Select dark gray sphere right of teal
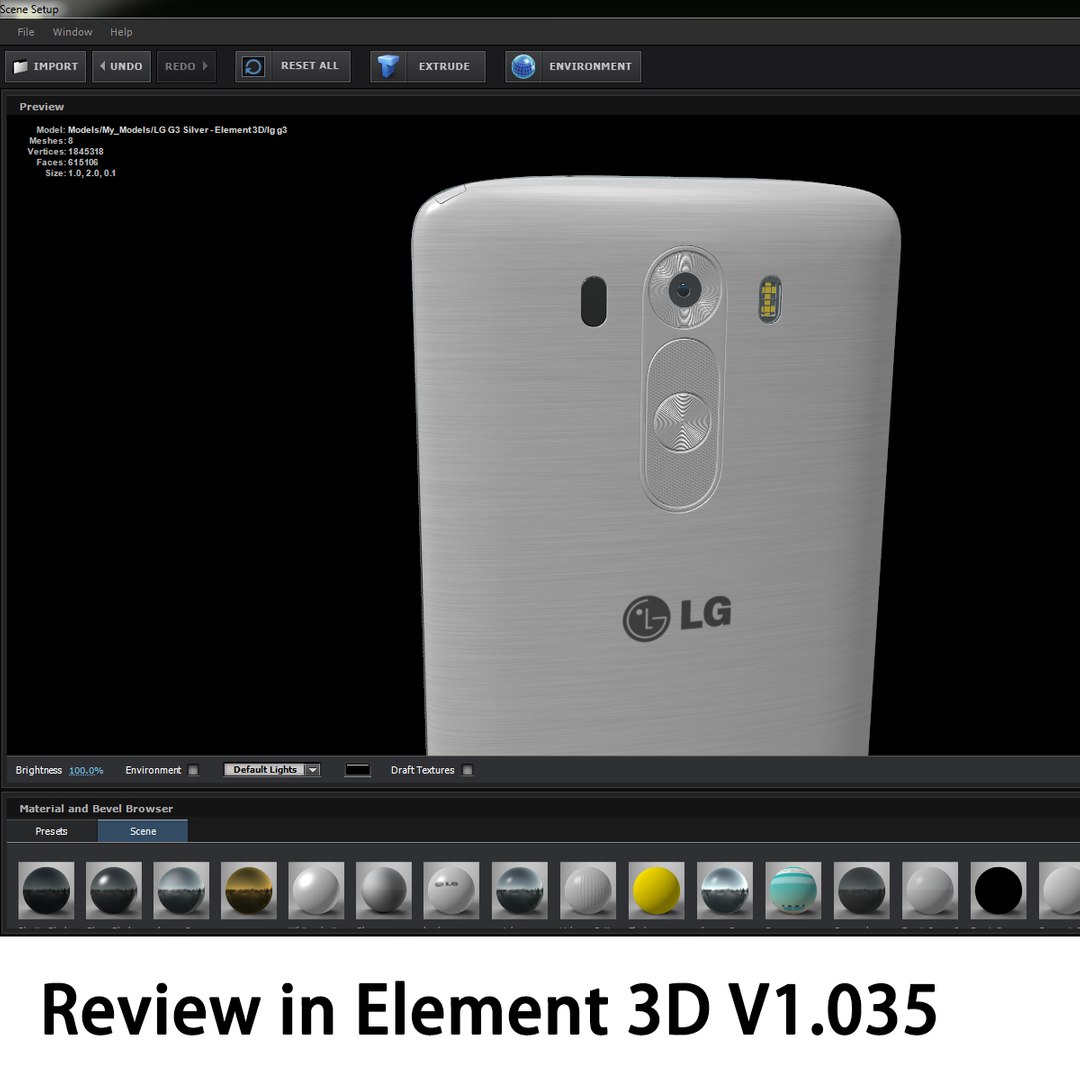This screenshot has width=1080, height=1080. click(x=861, y=890)
